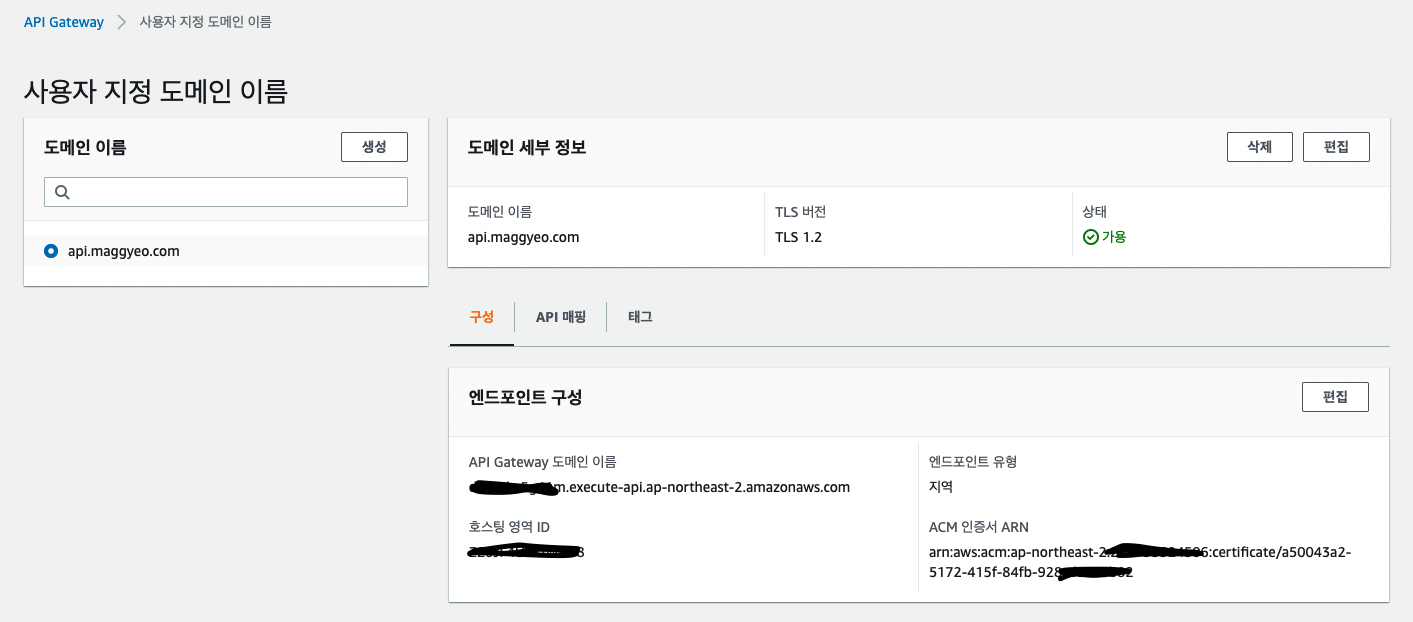The width and height of the screenshot is (1413, 622).
Task: Click the 호스팅 영역 ID value
Action: pyautogui.click(x=526, y=552)
